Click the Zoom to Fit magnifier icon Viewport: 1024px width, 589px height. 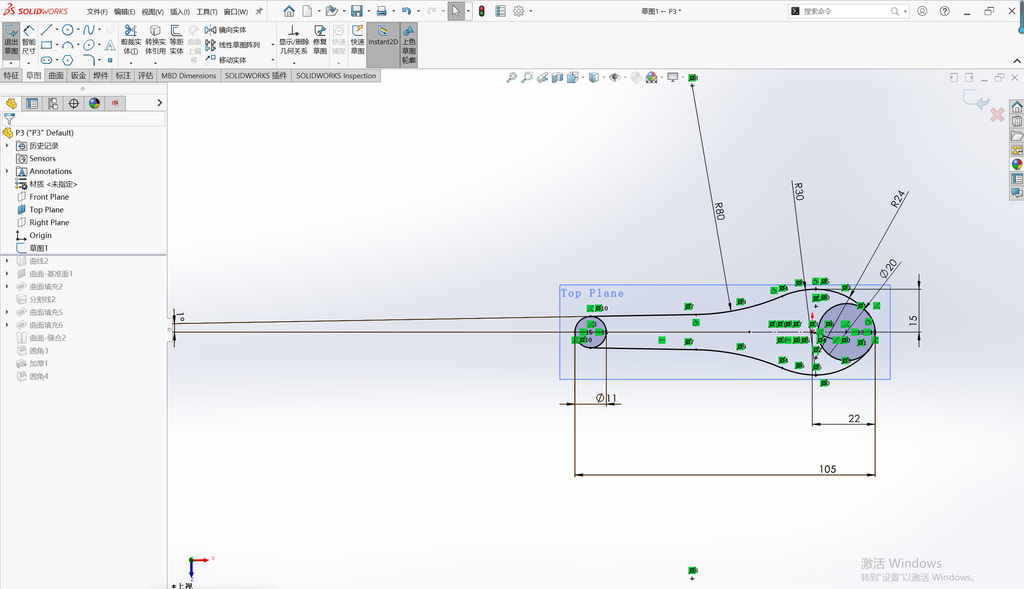tap(511, 77)
